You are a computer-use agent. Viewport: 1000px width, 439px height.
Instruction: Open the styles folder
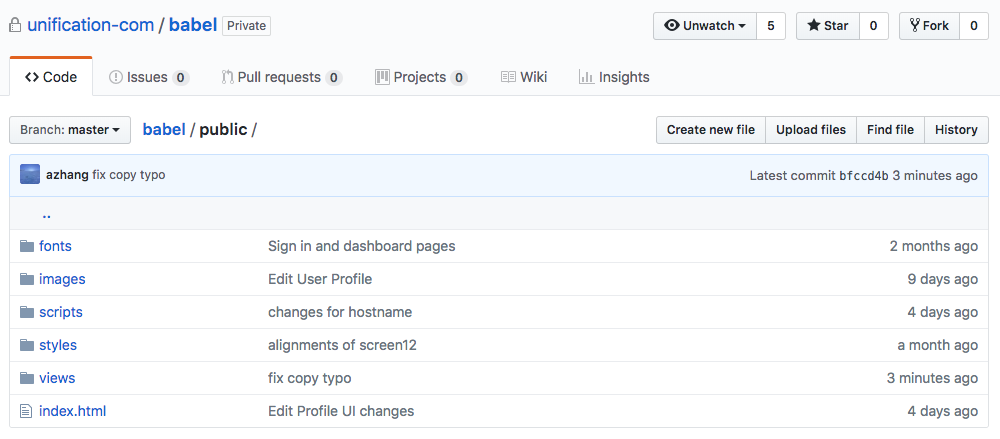pyautogui.click(x=58, y=345)
